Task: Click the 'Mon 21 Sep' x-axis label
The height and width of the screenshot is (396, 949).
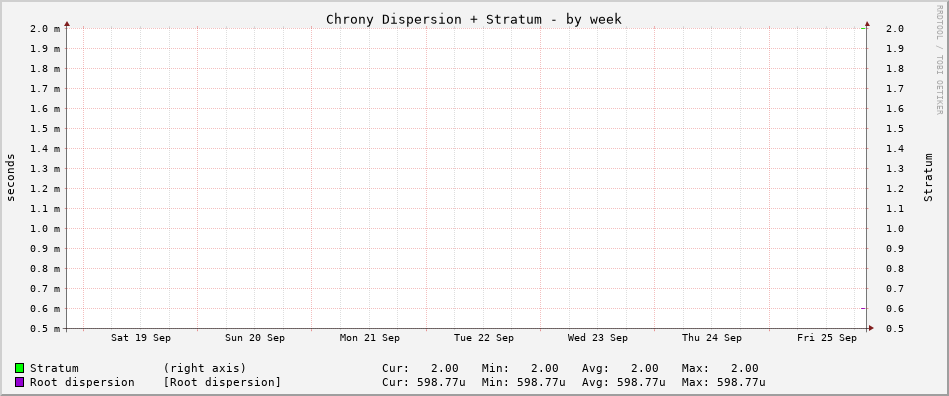Action: point(369,338)
